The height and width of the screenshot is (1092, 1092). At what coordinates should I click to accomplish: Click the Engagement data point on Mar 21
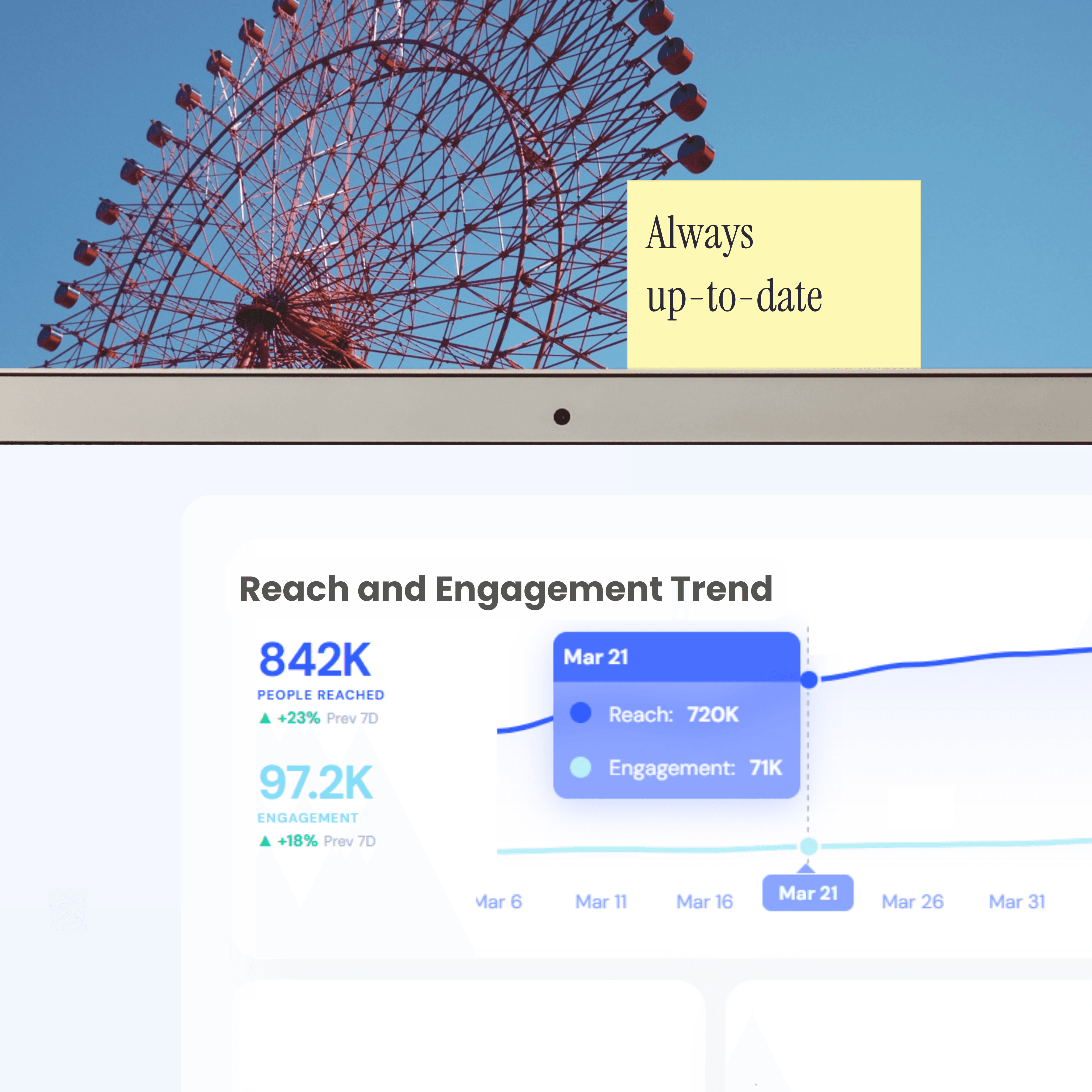point(809,846)
